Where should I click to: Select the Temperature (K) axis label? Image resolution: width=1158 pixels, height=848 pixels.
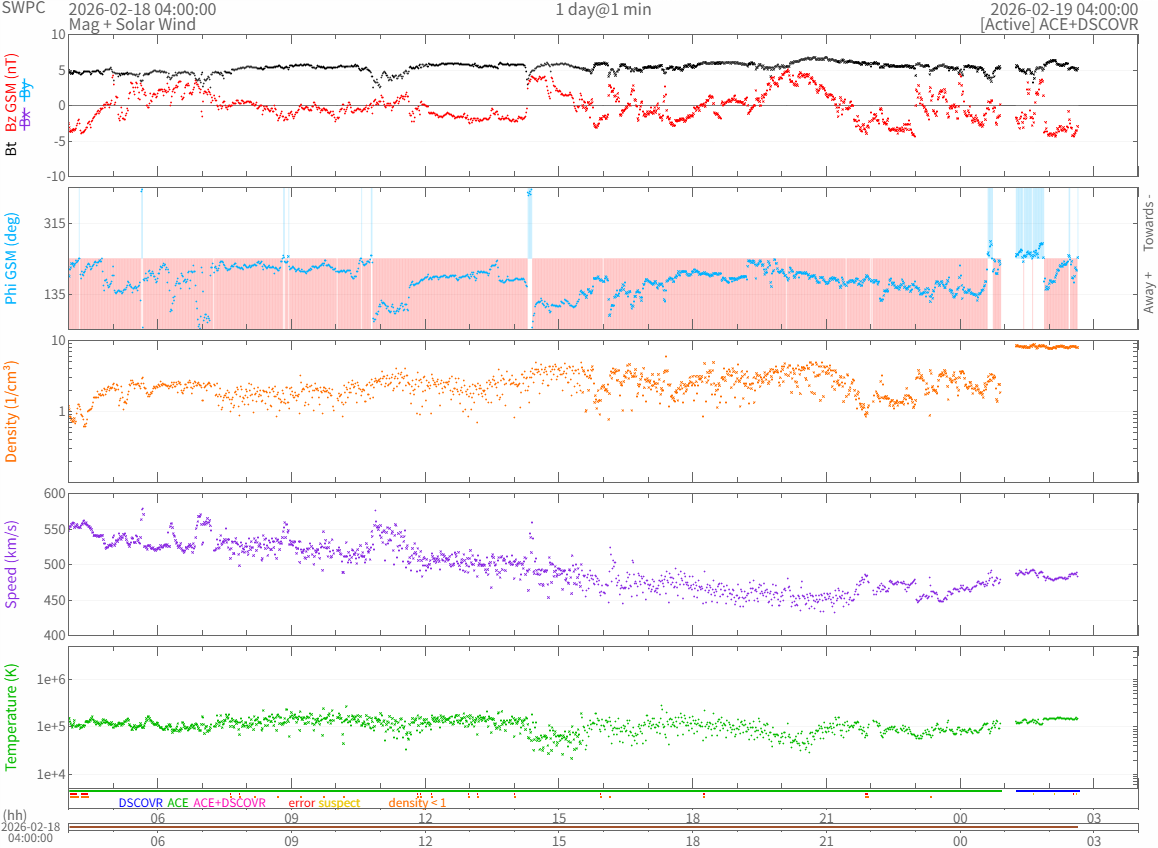coord(12,718)
